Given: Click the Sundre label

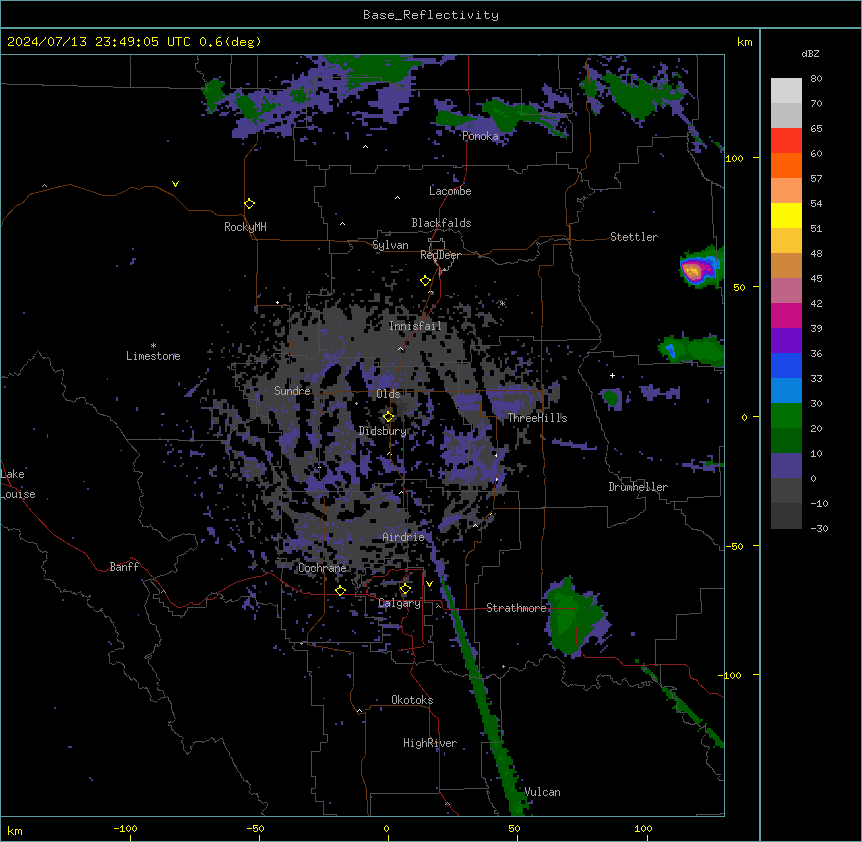Looking at the screenshot, I should coord(292,391).
